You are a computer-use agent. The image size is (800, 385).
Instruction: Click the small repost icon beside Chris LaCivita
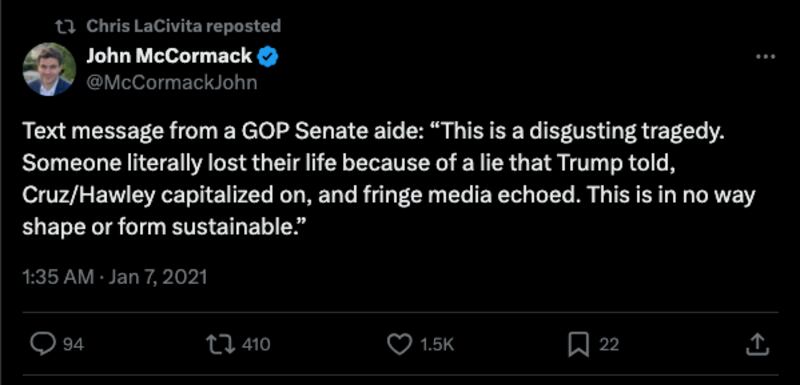[67, 26]
